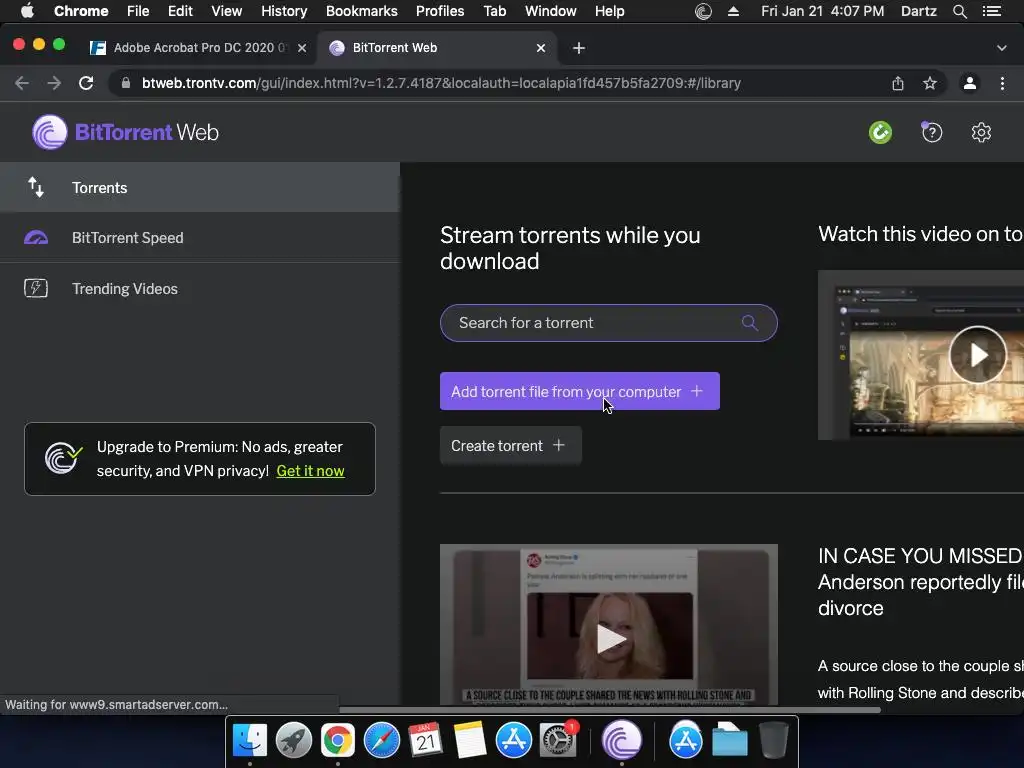Reload the current page
The height and width of the screenshot is (768, 1024).
[x=86, y=83]
